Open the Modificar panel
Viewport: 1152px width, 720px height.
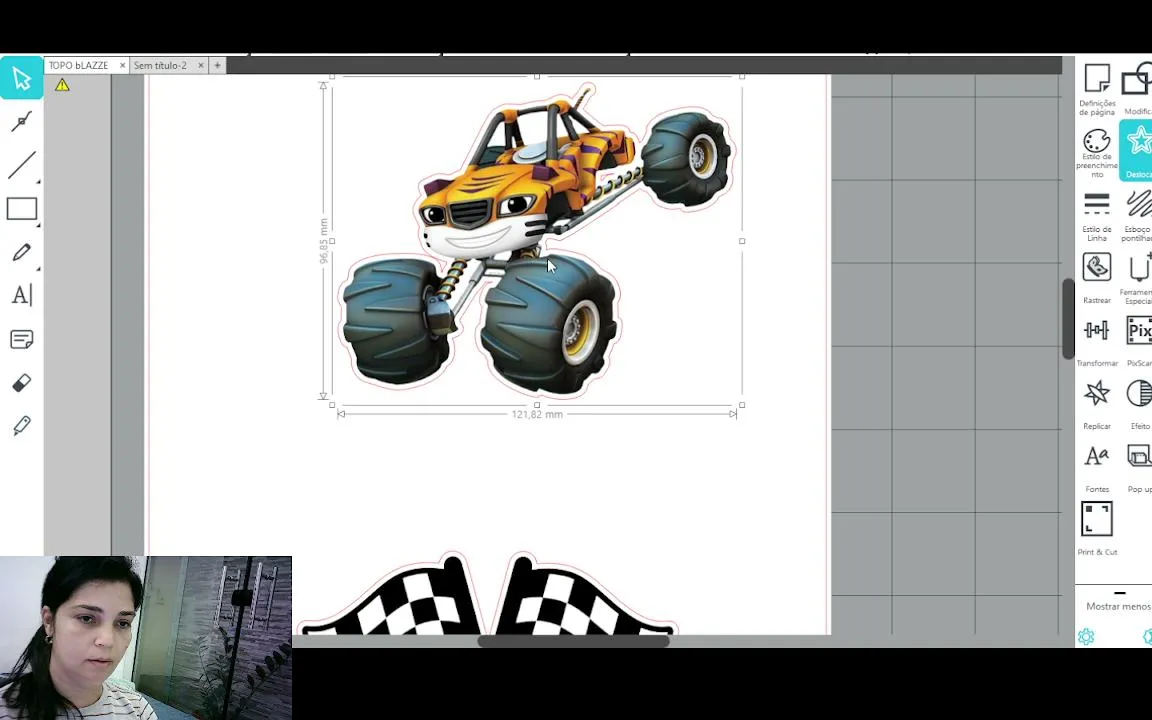point(1137,90)
